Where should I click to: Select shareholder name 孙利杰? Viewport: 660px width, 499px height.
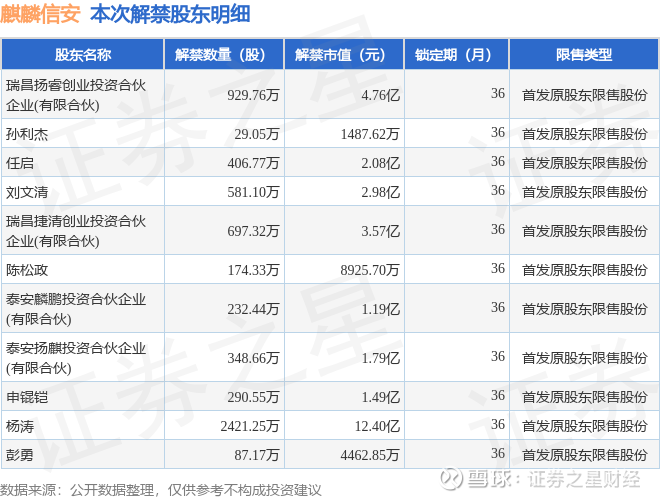27,134
